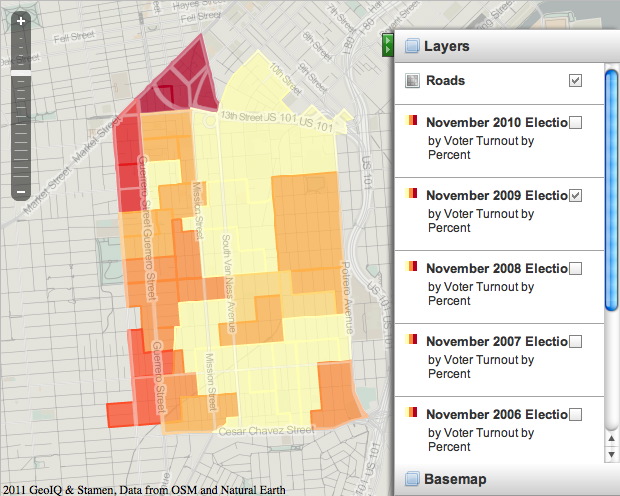Click the November 2008 Election legend icon

click(411, 268)
